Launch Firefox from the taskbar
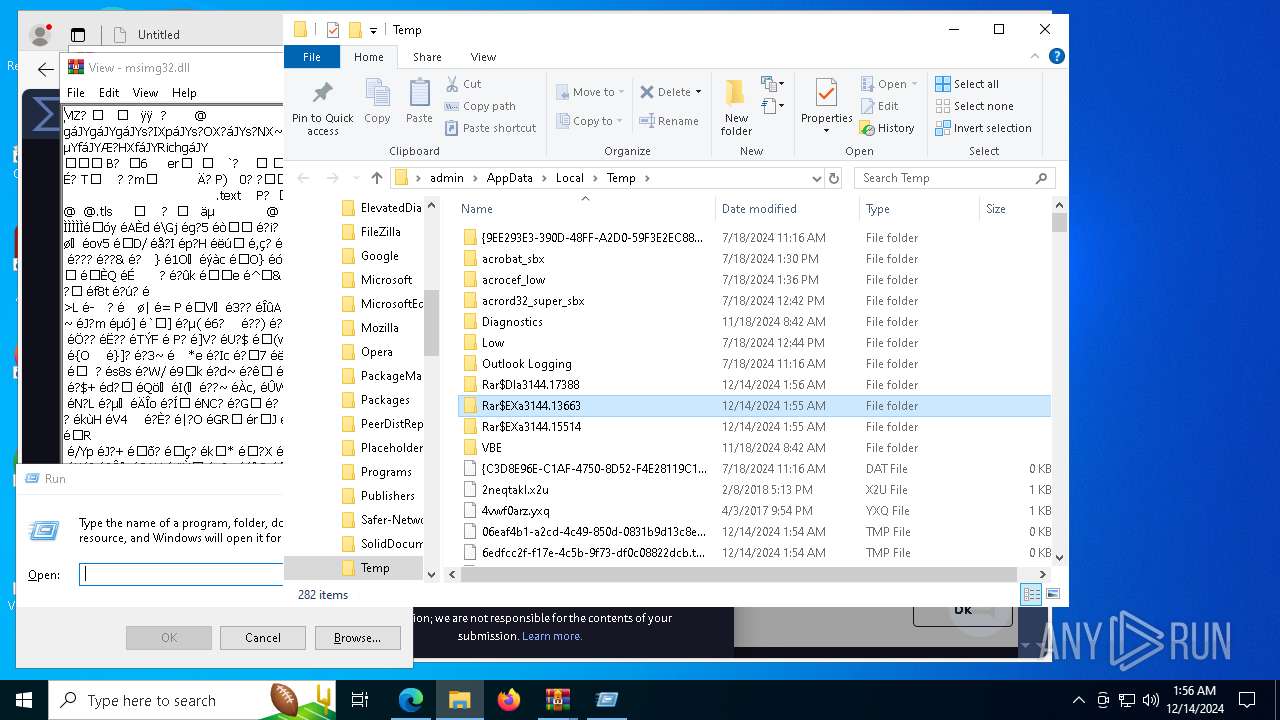Image resolution: width=1280 pixels, height=720 pixels. 509,700
